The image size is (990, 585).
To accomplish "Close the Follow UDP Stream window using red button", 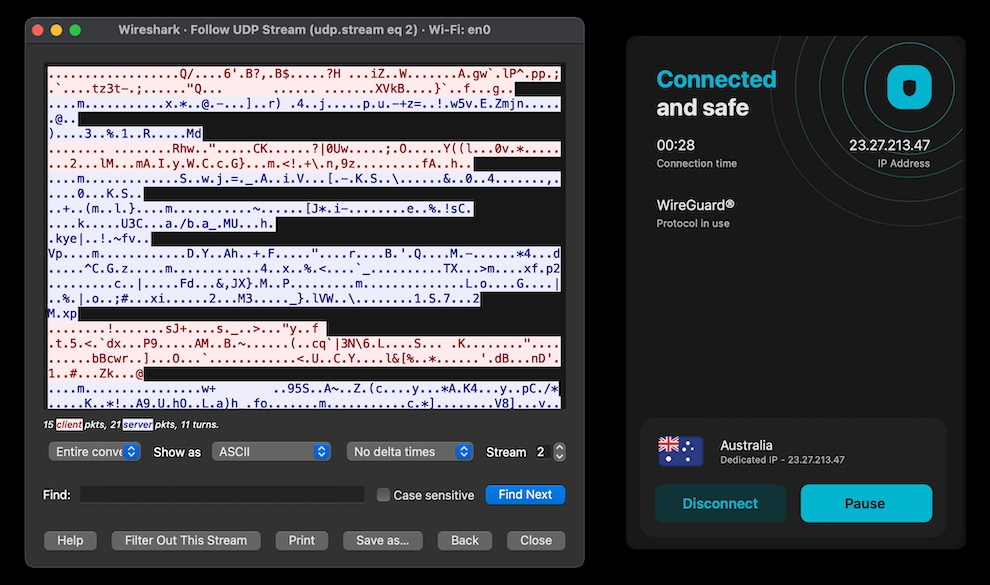I will pos(37,30).
